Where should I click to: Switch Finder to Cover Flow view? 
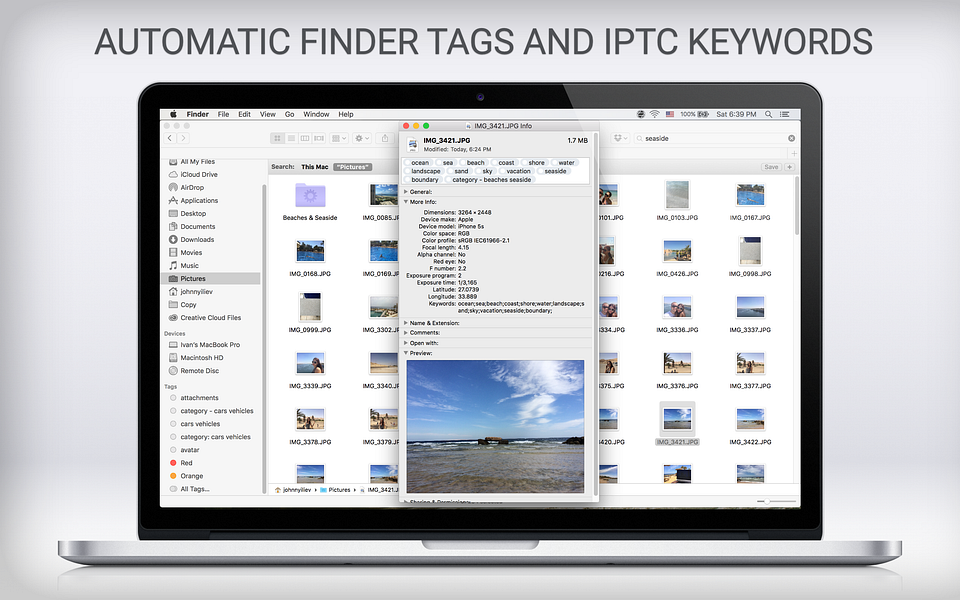(319, 138)
